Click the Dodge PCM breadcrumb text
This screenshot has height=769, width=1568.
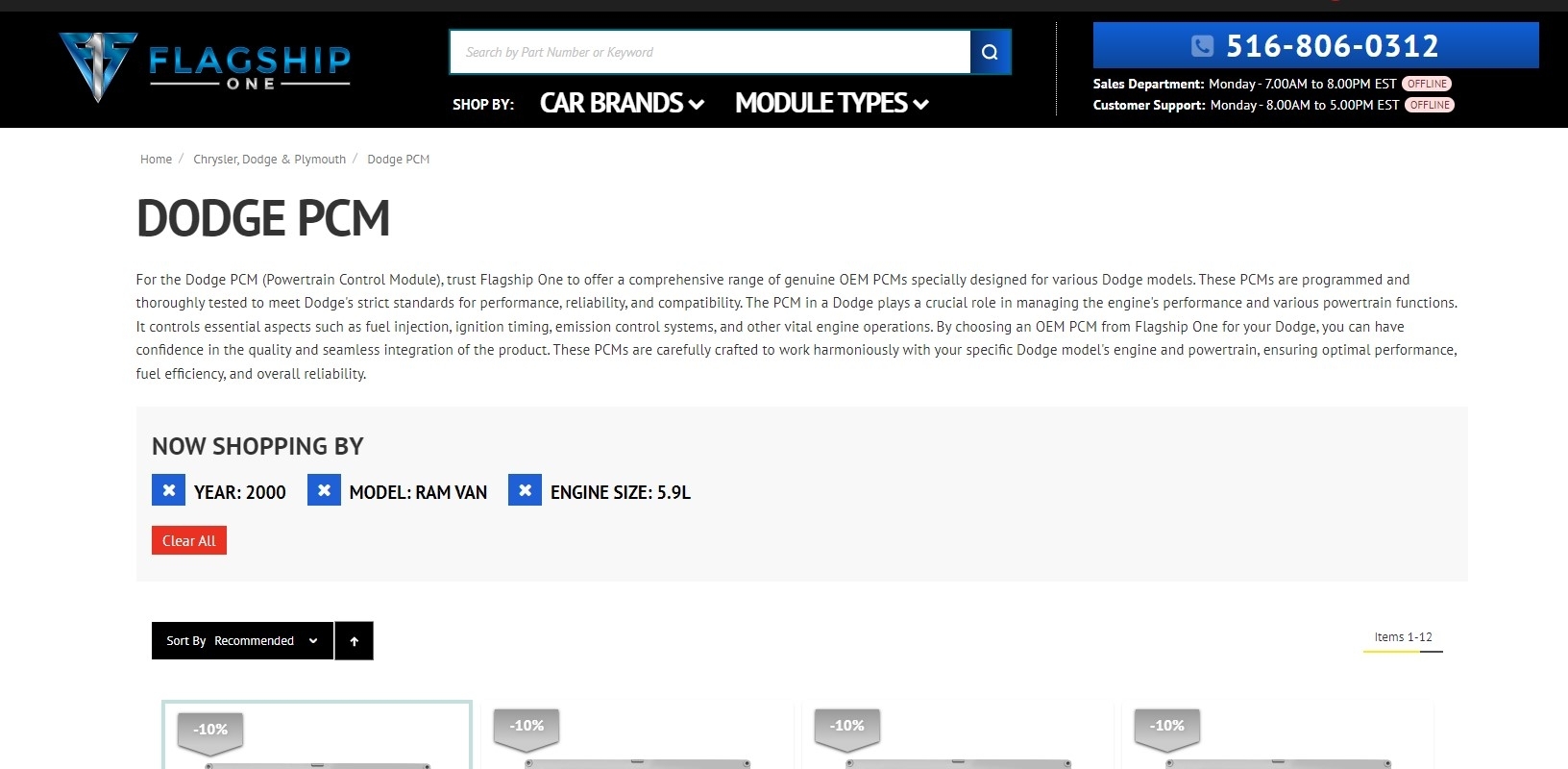tap(398, 160)
